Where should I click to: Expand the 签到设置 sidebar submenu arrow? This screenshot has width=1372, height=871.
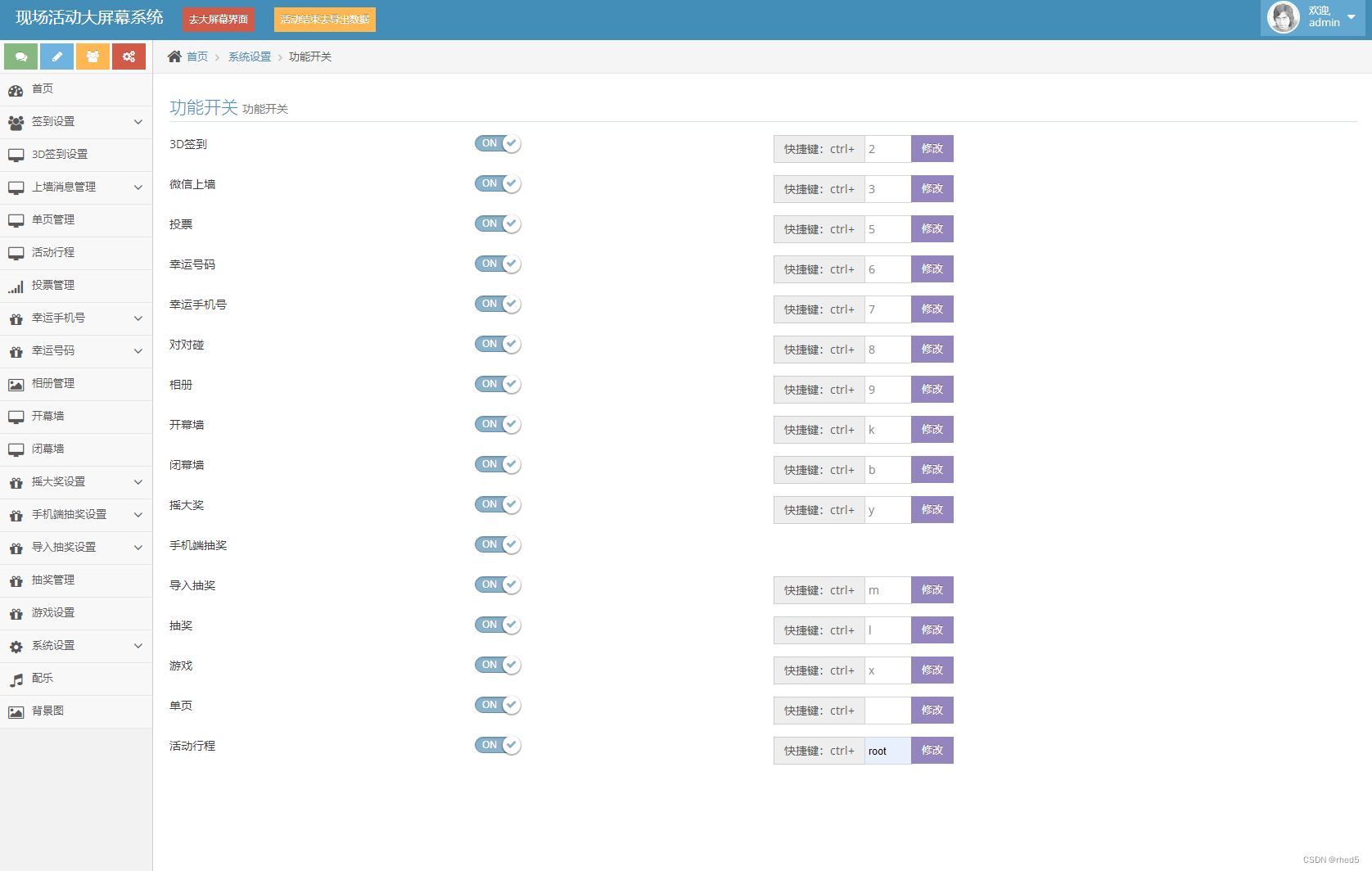click(138, 122)
